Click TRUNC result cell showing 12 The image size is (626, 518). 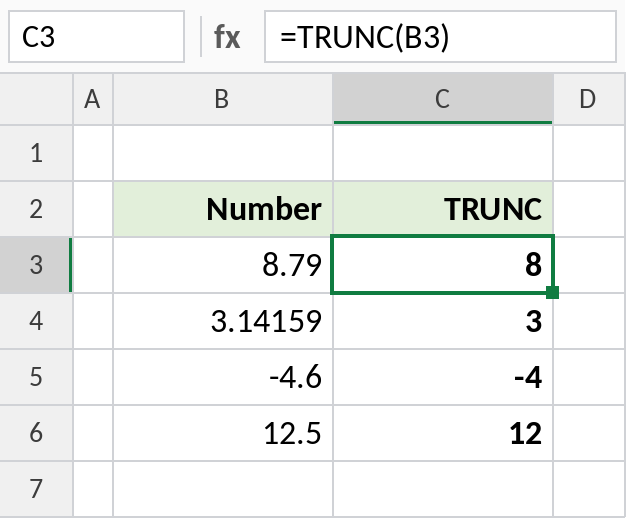[443, 433]
